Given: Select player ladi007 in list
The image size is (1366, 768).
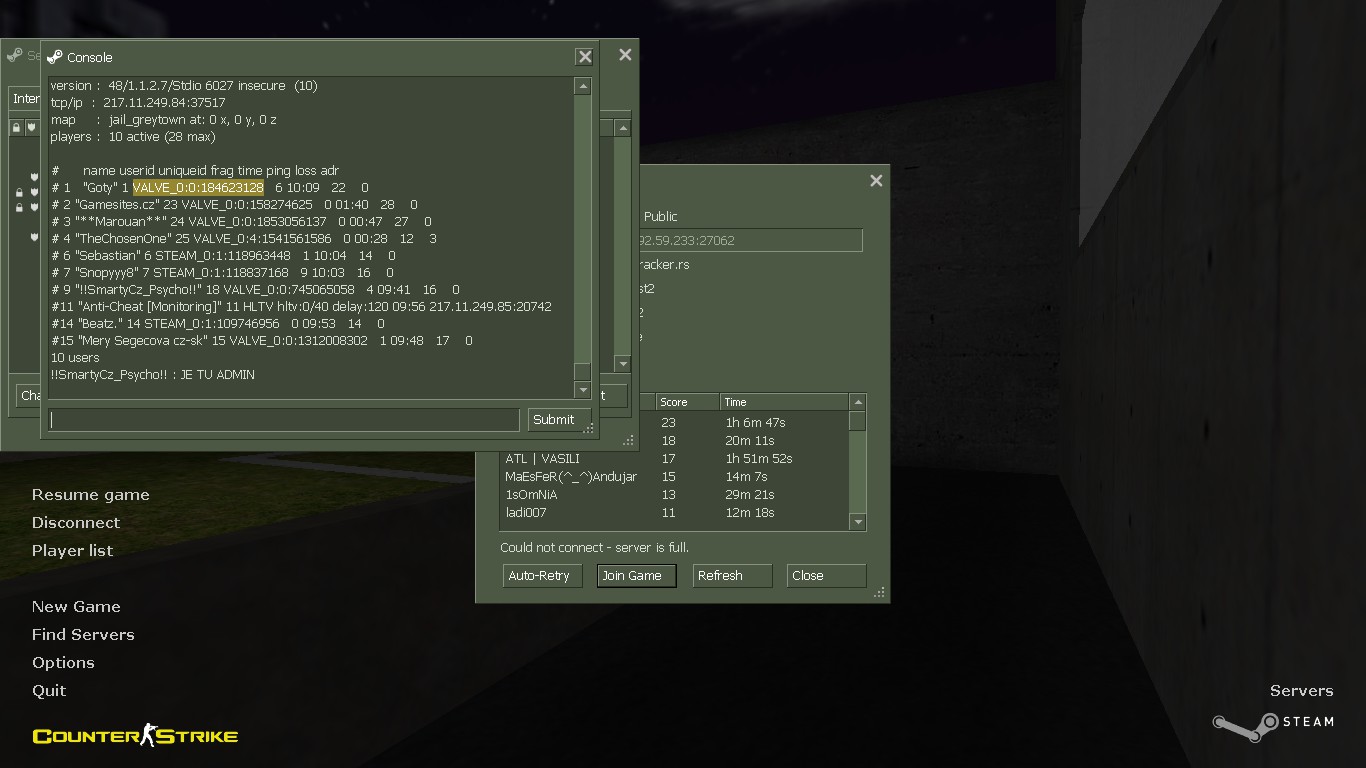Looking at the screenshot, I should point(526,513).
